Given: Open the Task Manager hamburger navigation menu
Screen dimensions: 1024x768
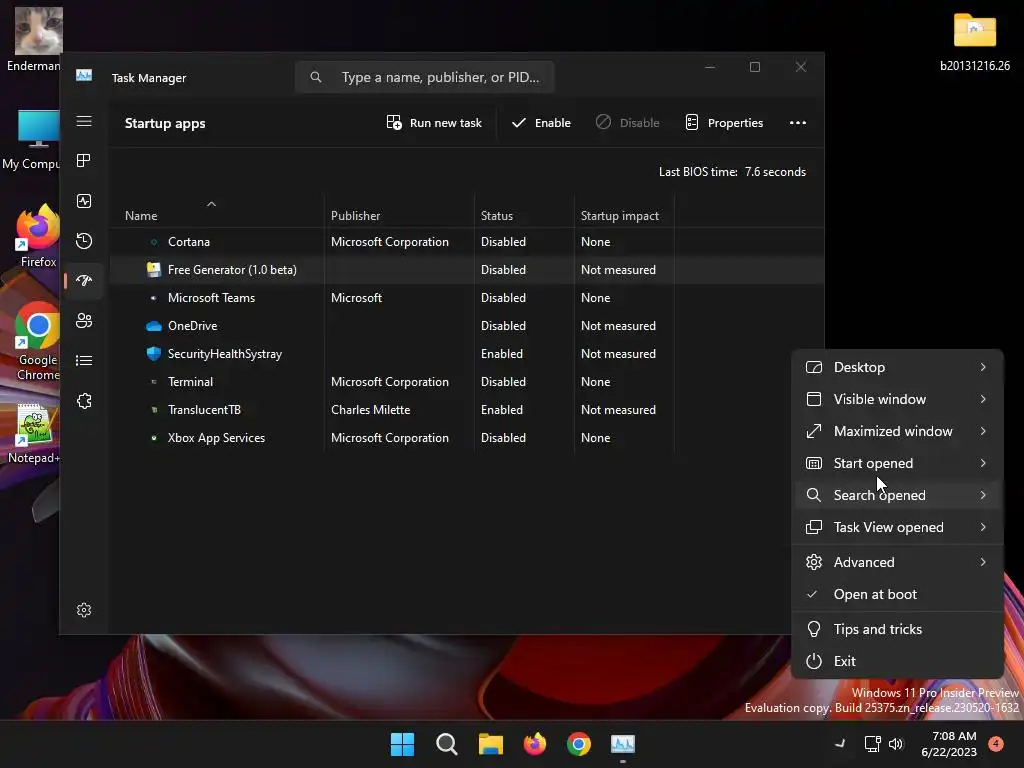Looking at the screenshot, I should 84,121.
